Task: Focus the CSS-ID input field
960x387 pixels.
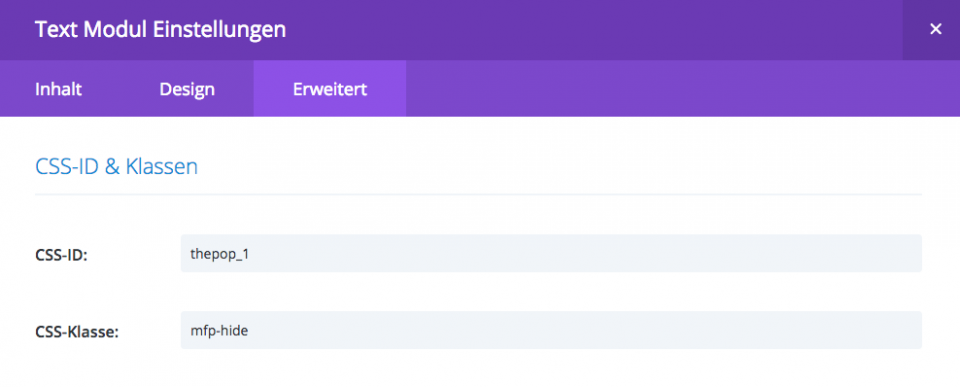Action: click(551, 253)
